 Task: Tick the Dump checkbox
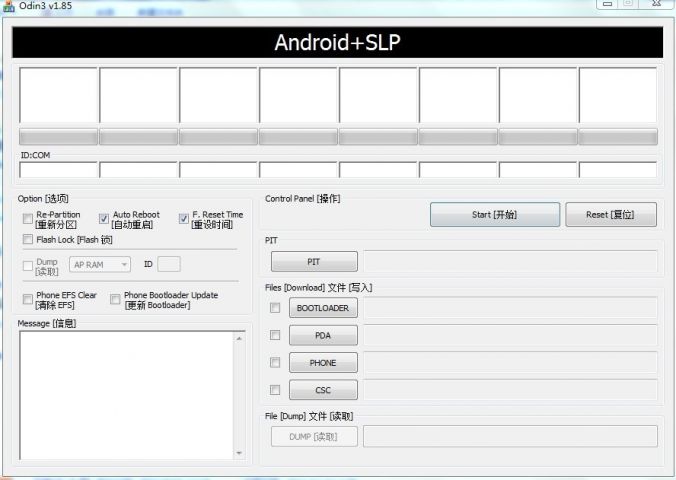pyautogui.click(x=27, y=265)
